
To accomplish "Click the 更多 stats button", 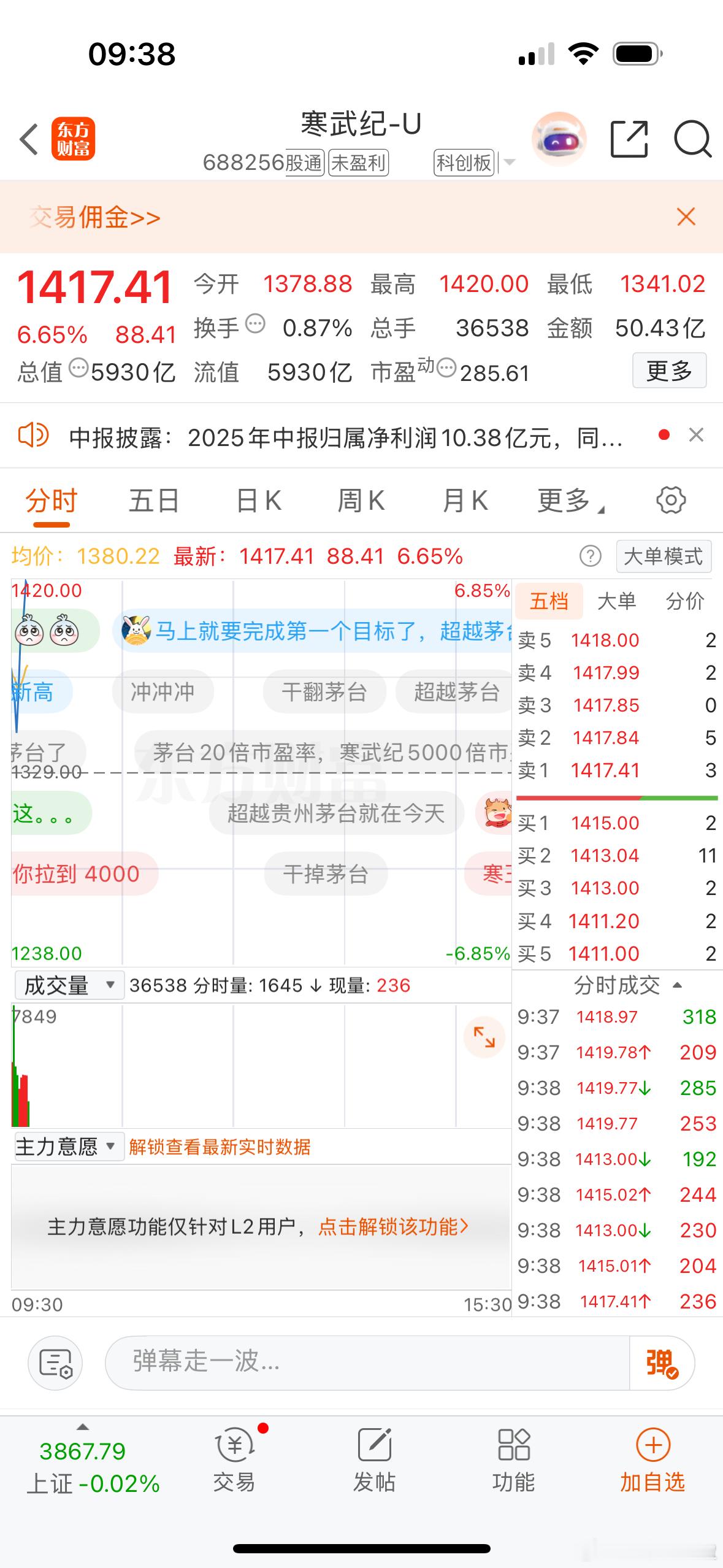I will 669,370.
